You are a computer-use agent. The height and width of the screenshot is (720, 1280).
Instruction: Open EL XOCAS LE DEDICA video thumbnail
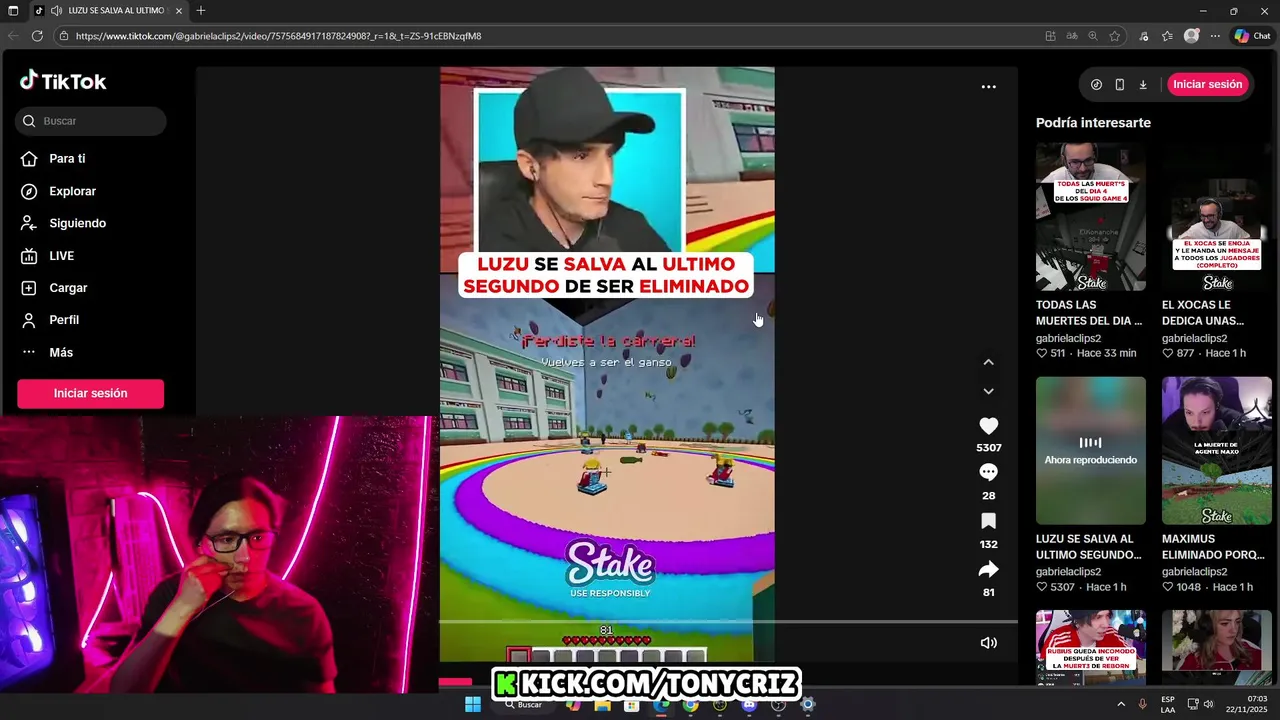click(x=1217, y=217)
